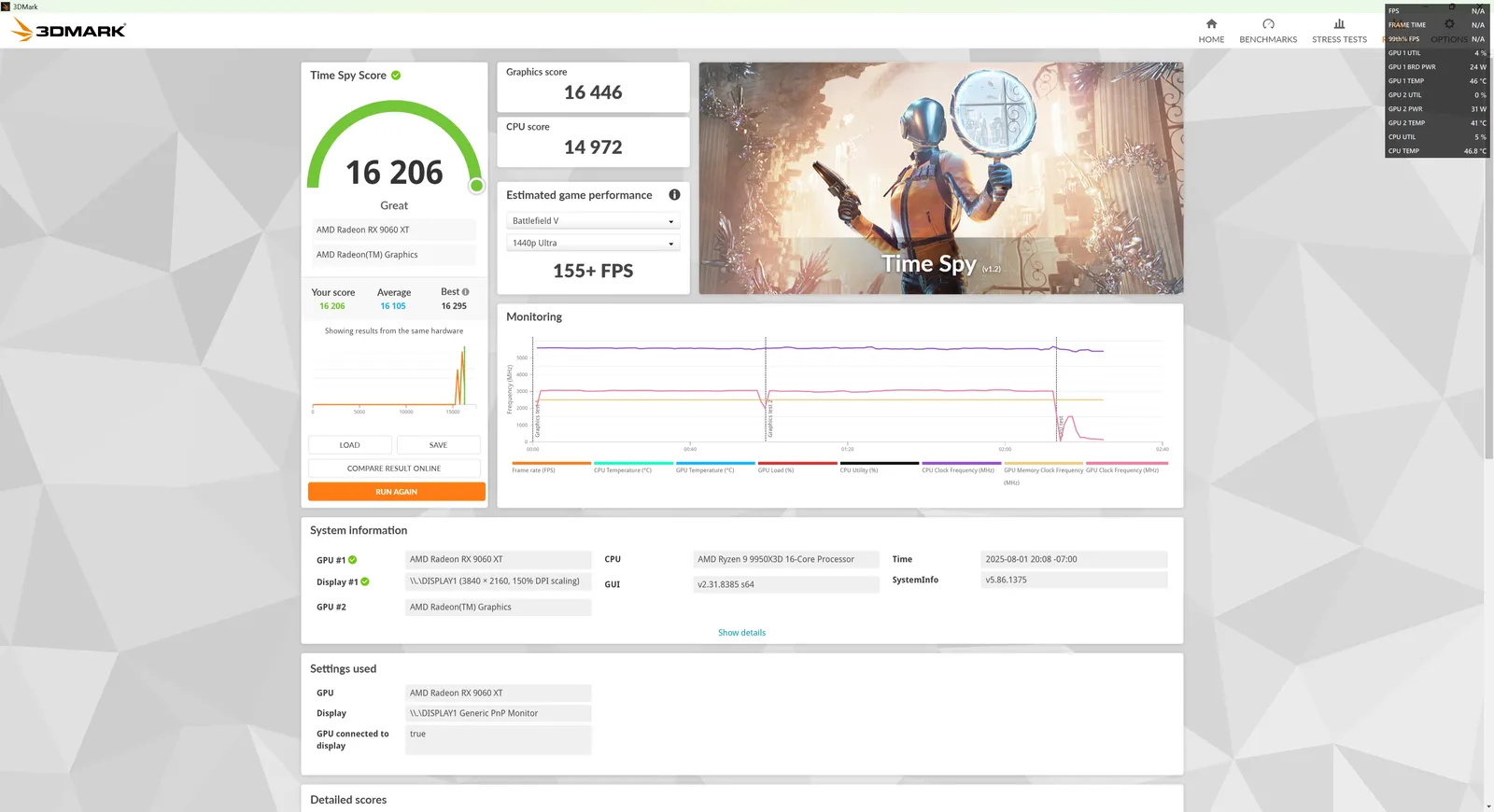Click the Home house icon

[x=1211, y=24]
